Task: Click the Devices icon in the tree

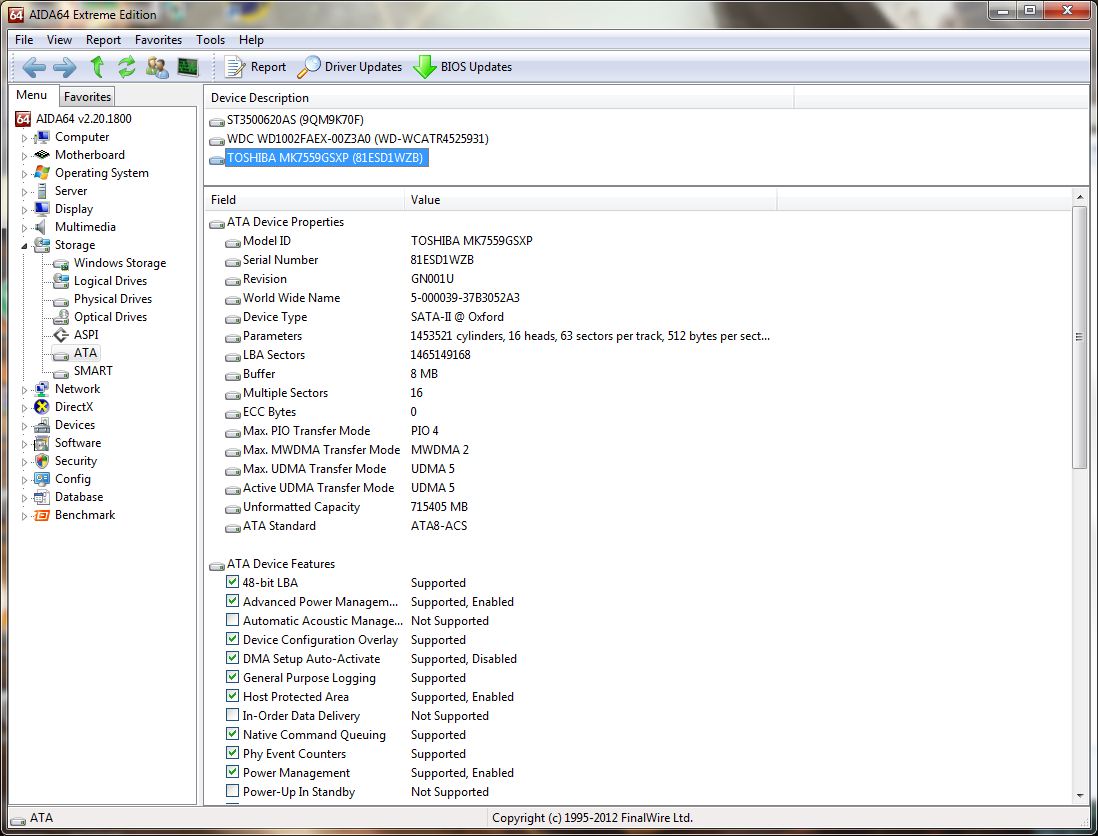Action: coord(42,425)
